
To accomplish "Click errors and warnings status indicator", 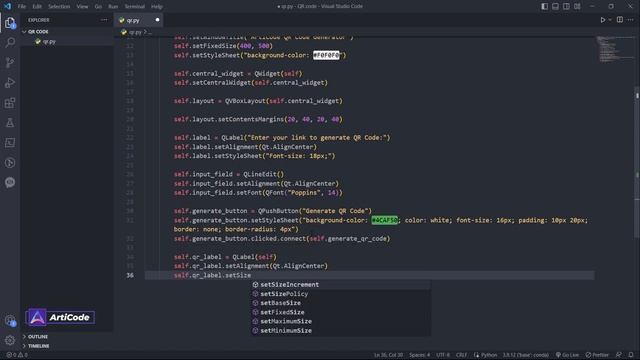I will point(17,355).
